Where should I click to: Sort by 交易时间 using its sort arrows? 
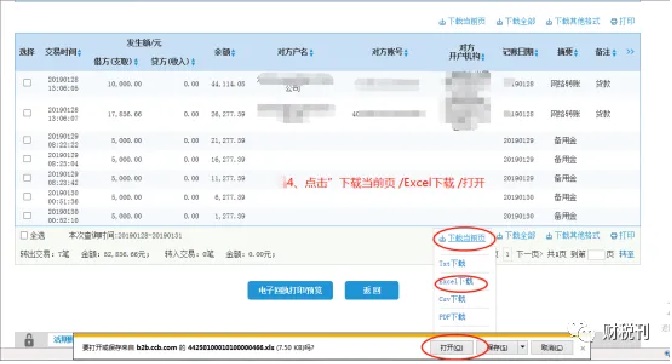click(x=80, y=53)
